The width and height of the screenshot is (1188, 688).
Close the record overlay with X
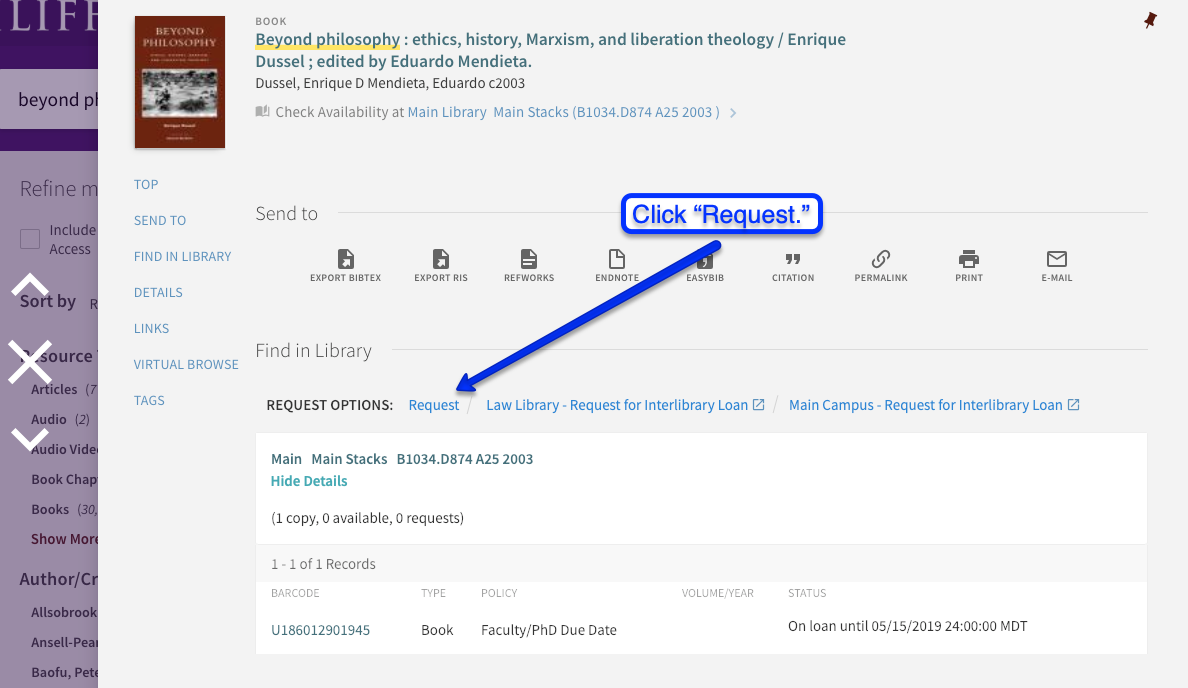(x=30, y=362)
